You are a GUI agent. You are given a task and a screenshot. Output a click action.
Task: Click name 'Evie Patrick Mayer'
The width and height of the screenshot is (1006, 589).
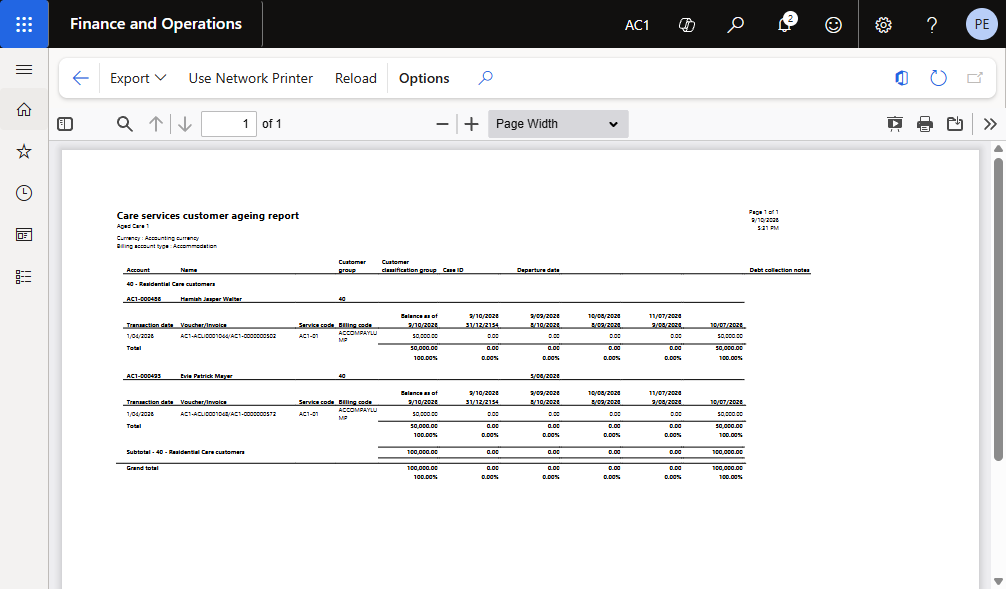click(x=206, y=376)
